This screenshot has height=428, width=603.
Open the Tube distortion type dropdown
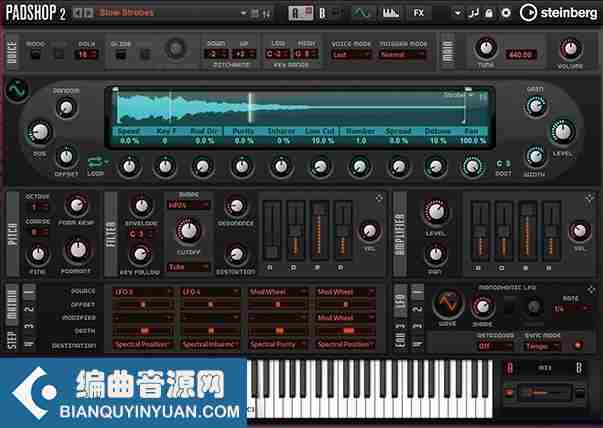coord(188,267)
